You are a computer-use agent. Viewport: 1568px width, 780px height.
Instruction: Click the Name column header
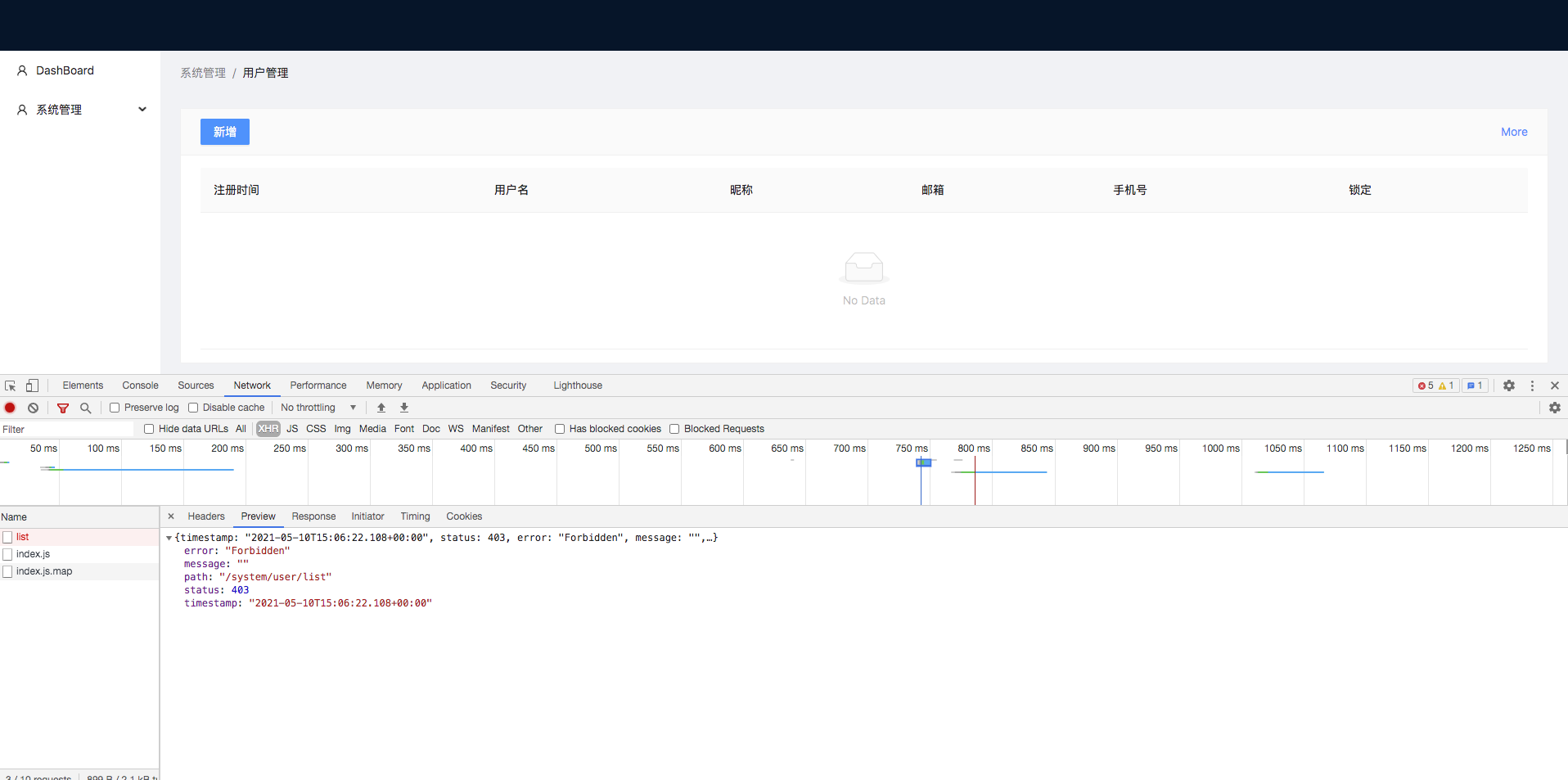tap(79, 517)
